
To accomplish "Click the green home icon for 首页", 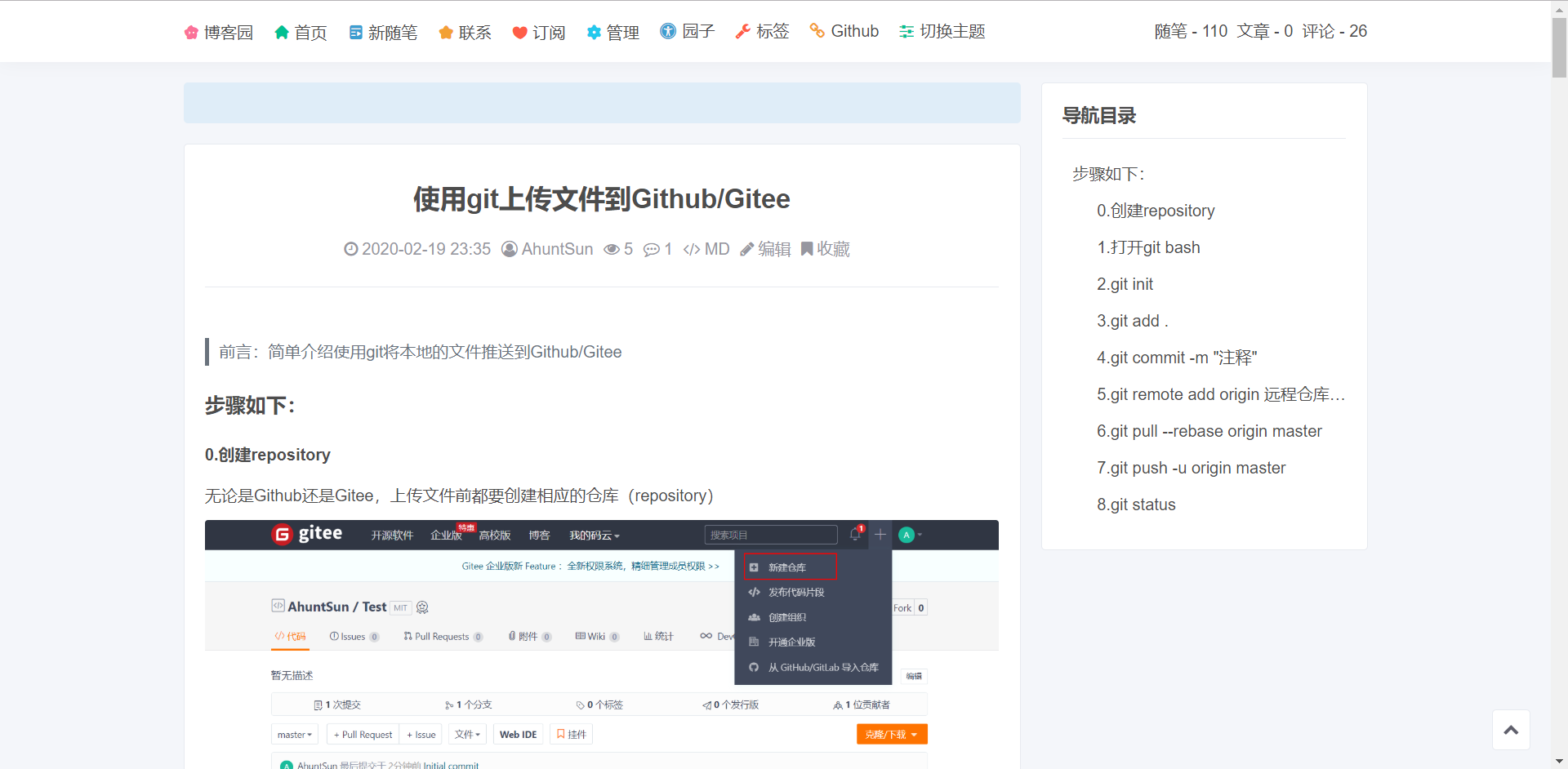I will (x=282, y=33).
